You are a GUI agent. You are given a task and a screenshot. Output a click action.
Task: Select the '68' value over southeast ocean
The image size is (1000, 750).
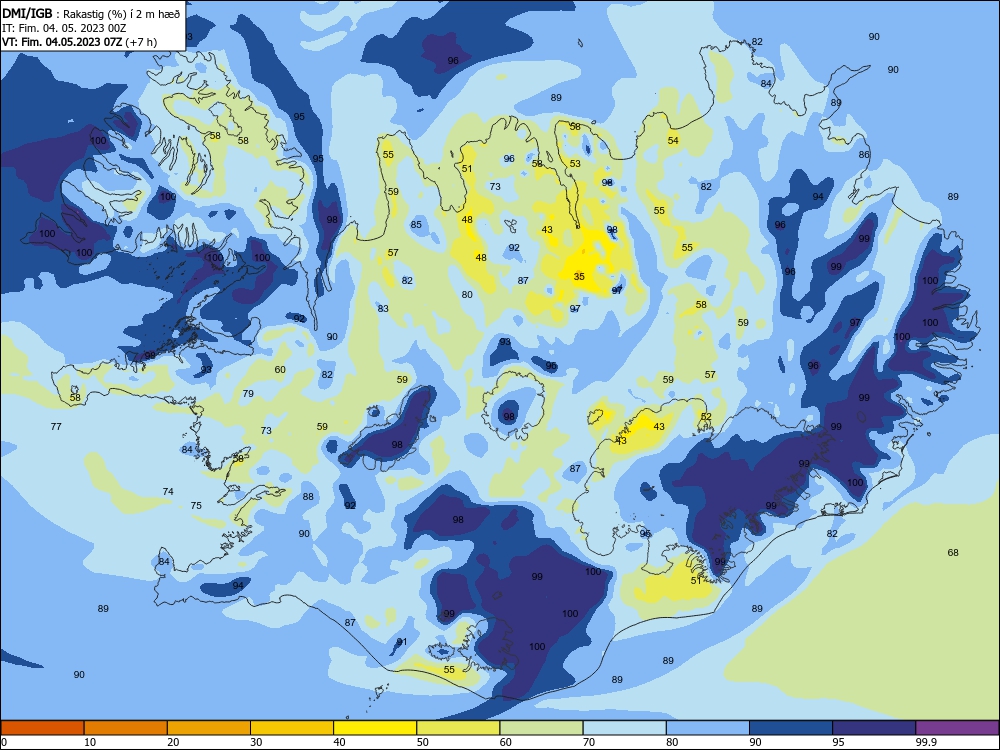[953, 552]
